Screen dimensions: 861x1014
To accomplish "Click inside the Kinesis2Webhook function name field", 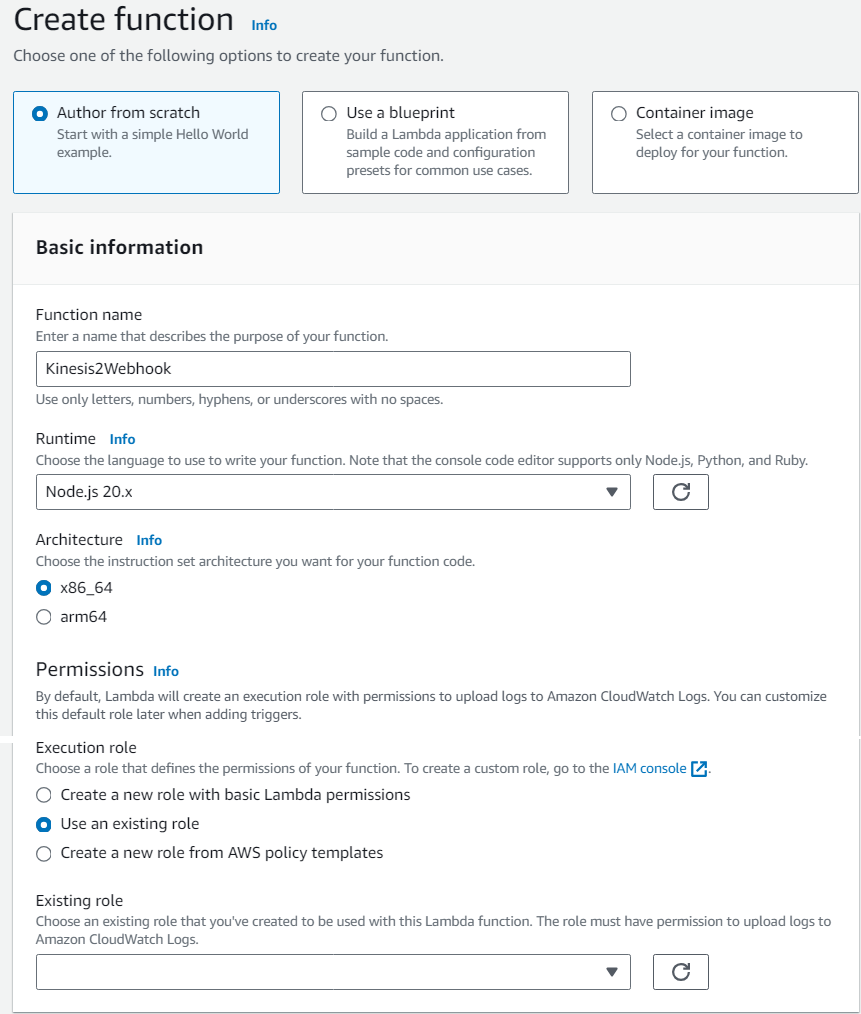I will click(x=333, y=369).
